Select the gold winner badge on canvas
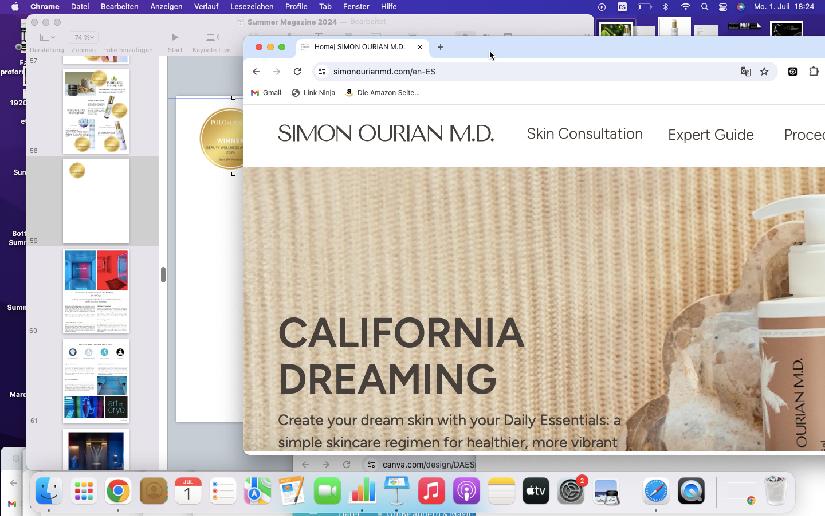Screen dimensions: 825x516 222,138
